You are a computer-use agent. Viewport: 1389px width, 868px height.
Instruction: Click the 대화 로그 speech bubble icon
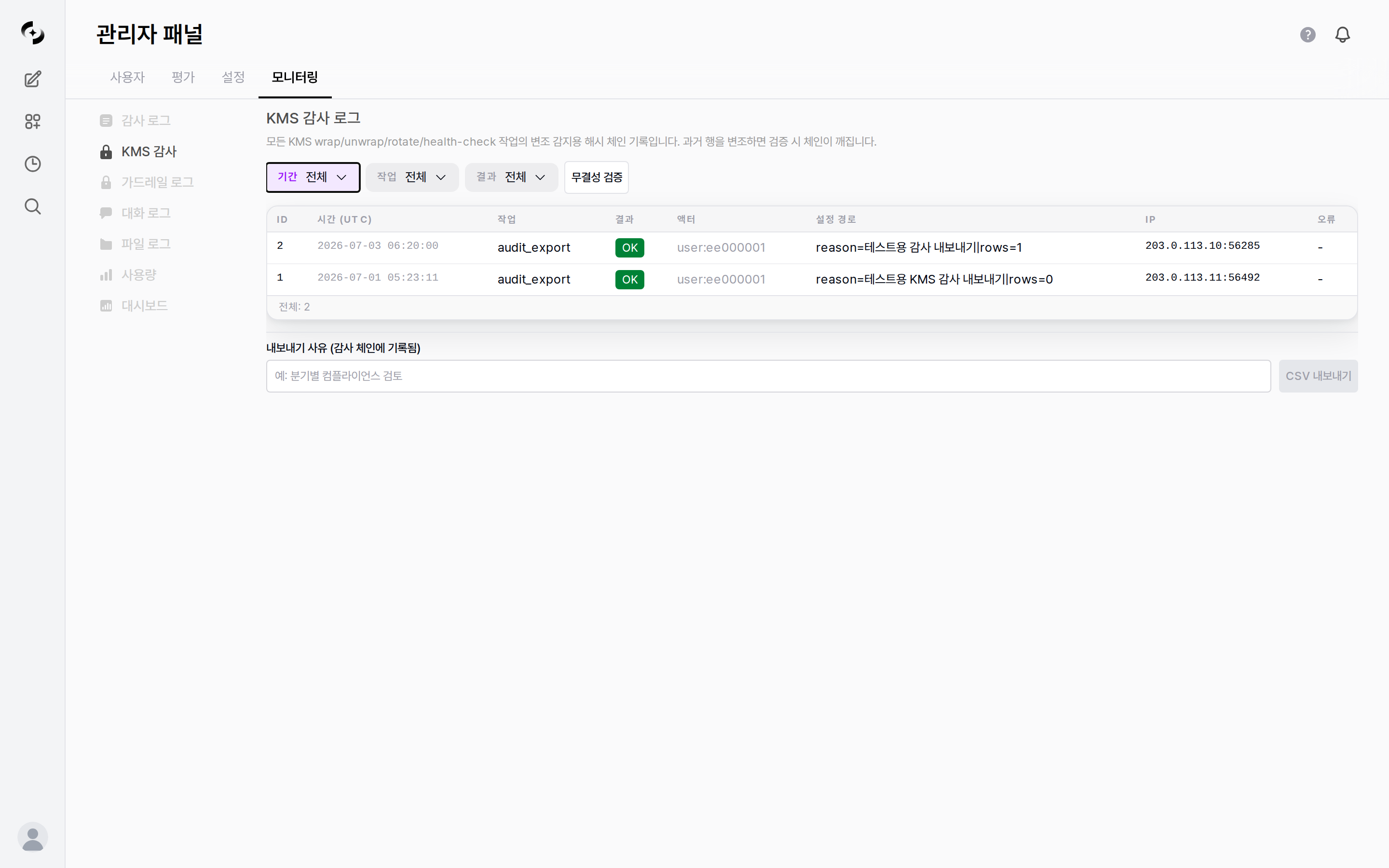106,213
